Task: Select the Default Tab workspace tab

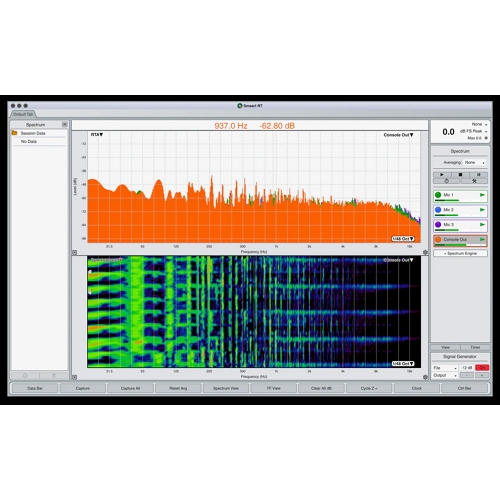Action: pyautogui.click(x=23, y=114)
